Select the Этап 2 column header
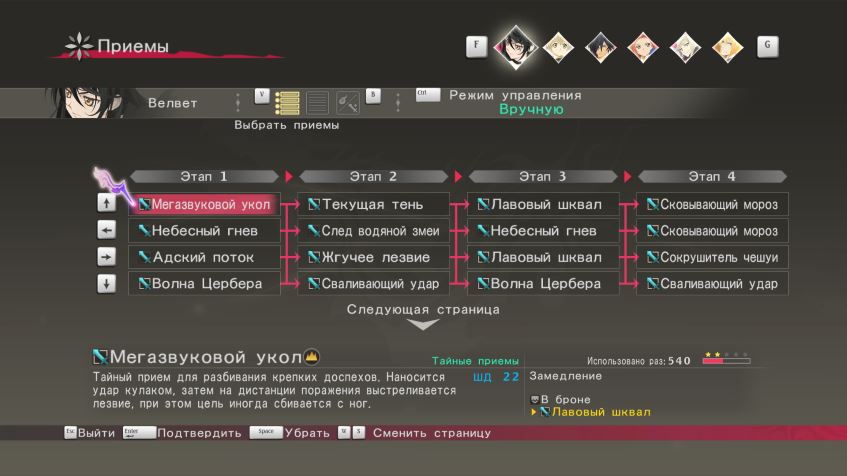This screenshot has height=476, width=847. coord(372,177)
